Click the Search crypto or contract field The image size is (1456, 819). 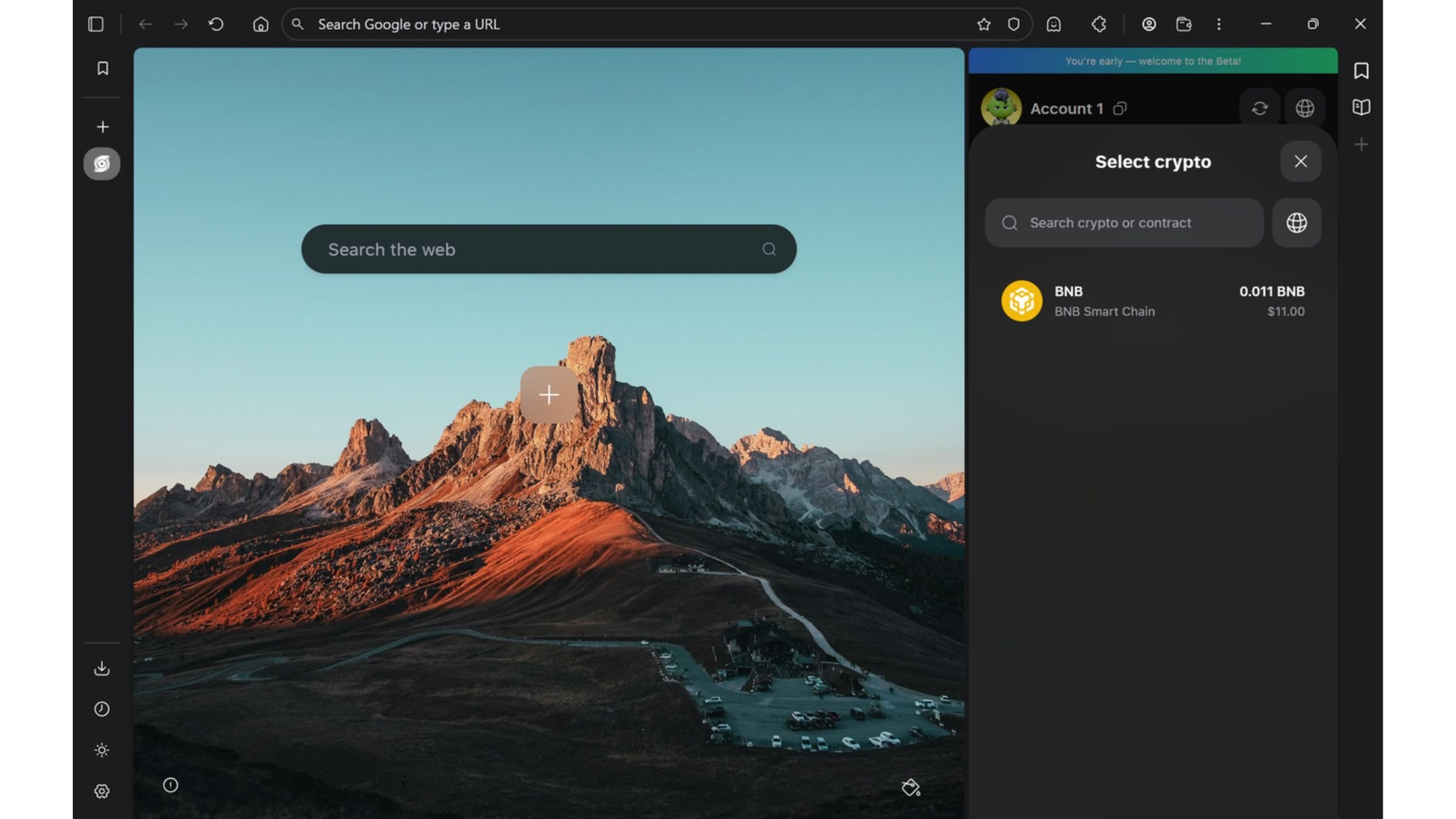click(x=1124, y=223)
